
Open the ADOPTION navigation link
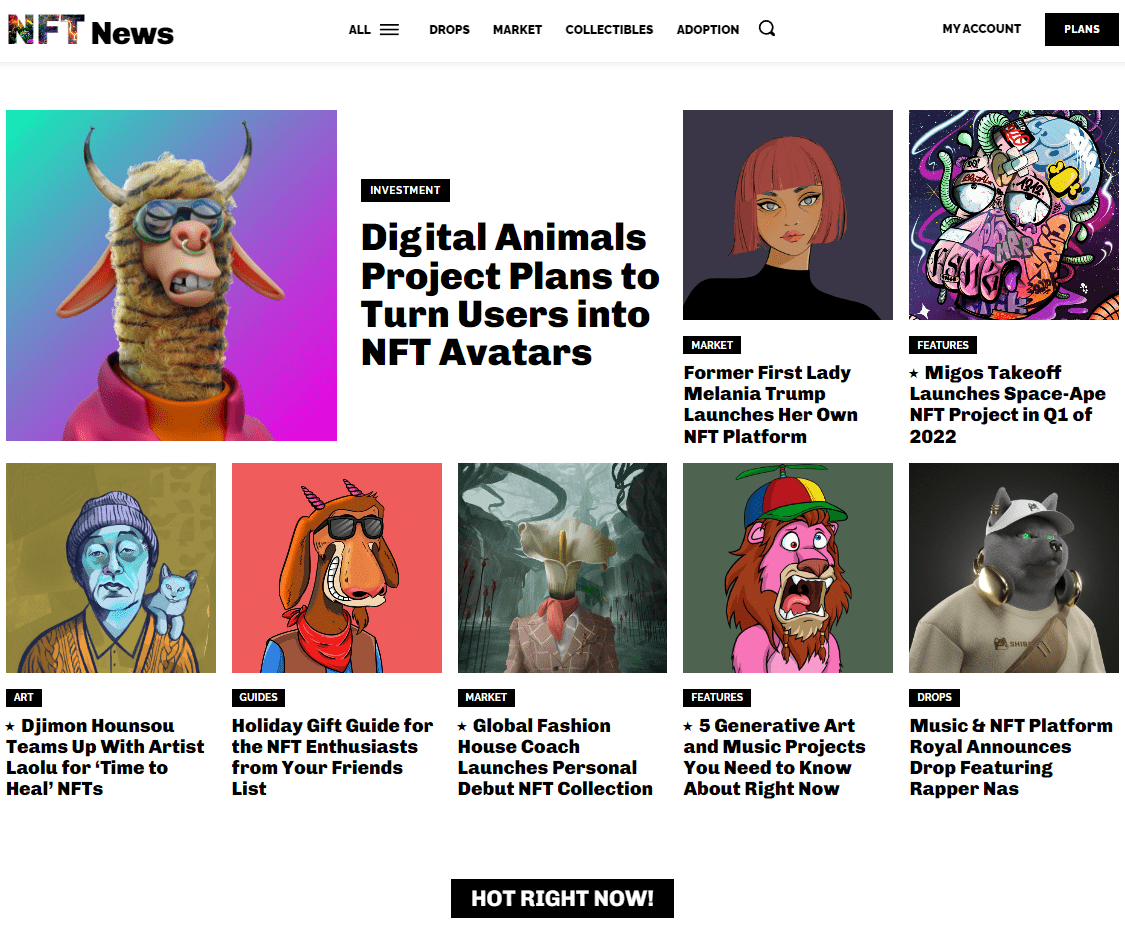click(x=707, y=30)
